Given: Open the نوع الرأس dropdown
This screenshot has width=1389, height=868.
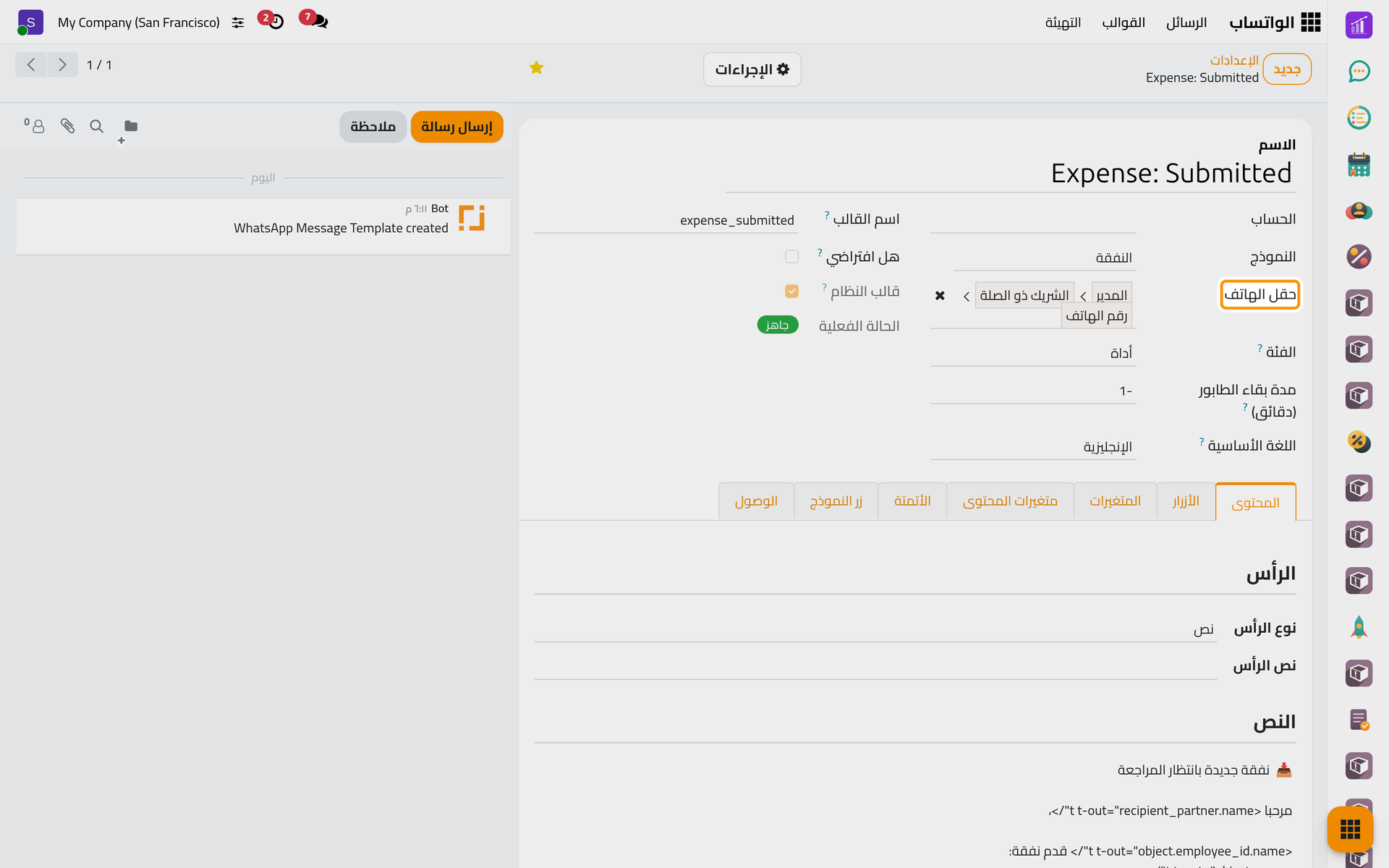Looking at the screenshot, I should [x=875, y=629].
